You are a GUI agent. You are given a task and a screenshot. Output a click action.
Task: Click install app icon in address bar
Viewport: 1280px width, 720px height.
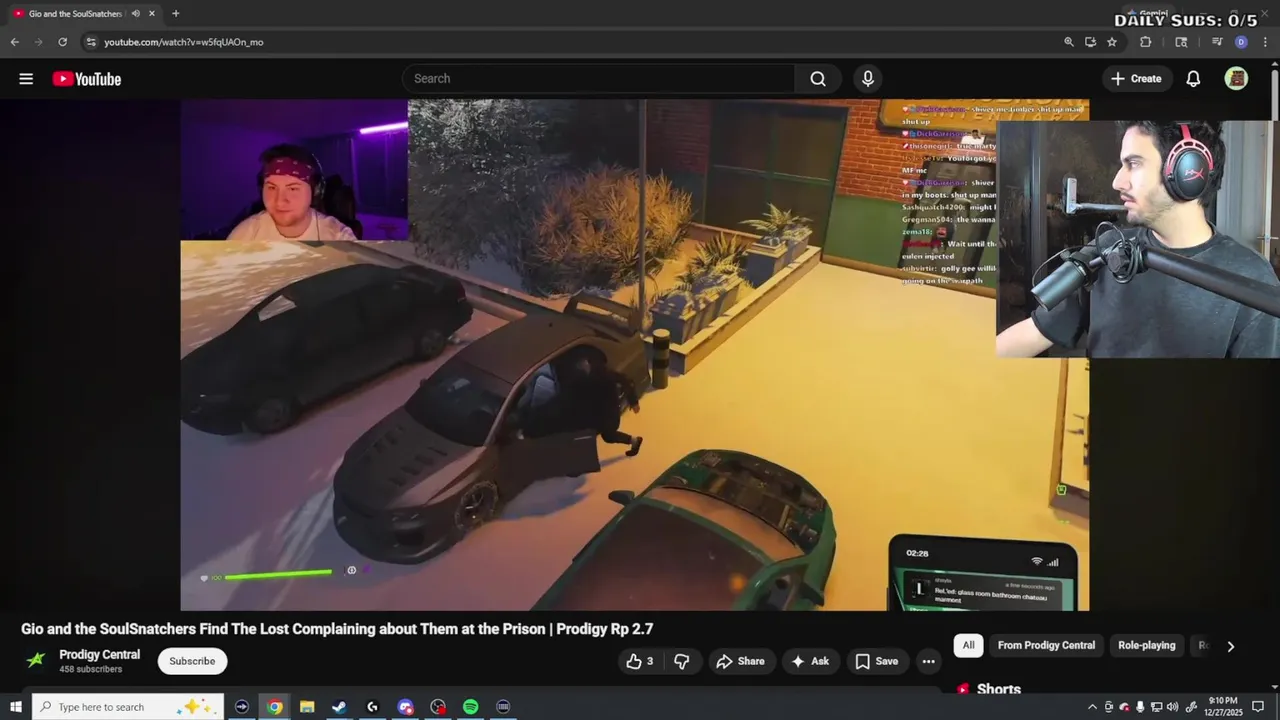tap(1090, 42)
